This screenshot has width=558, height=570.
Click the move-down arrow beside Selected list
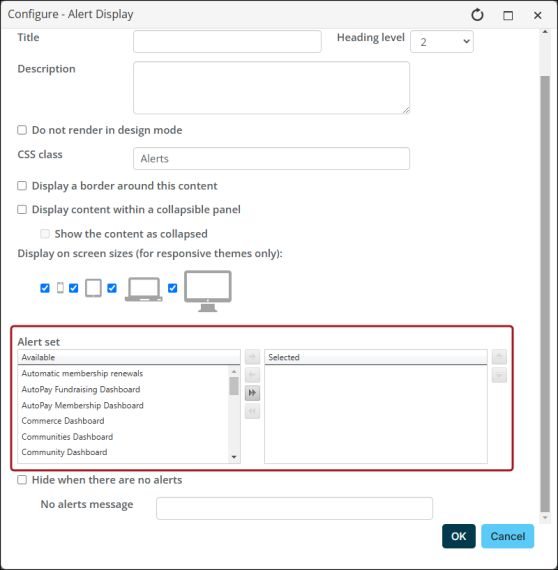(499, 375)
